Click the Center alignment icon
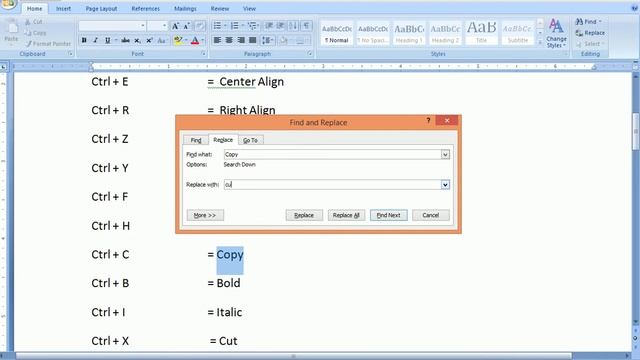Viewport: 640px width, 360px height. pos(229,40)
